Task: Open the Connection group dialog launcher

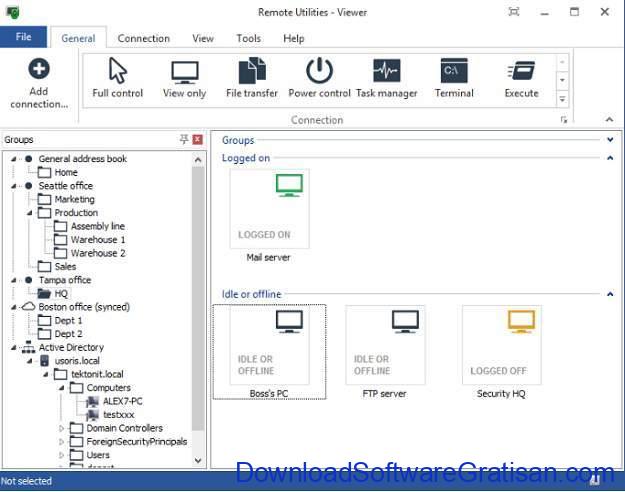Action: (564, 120)
